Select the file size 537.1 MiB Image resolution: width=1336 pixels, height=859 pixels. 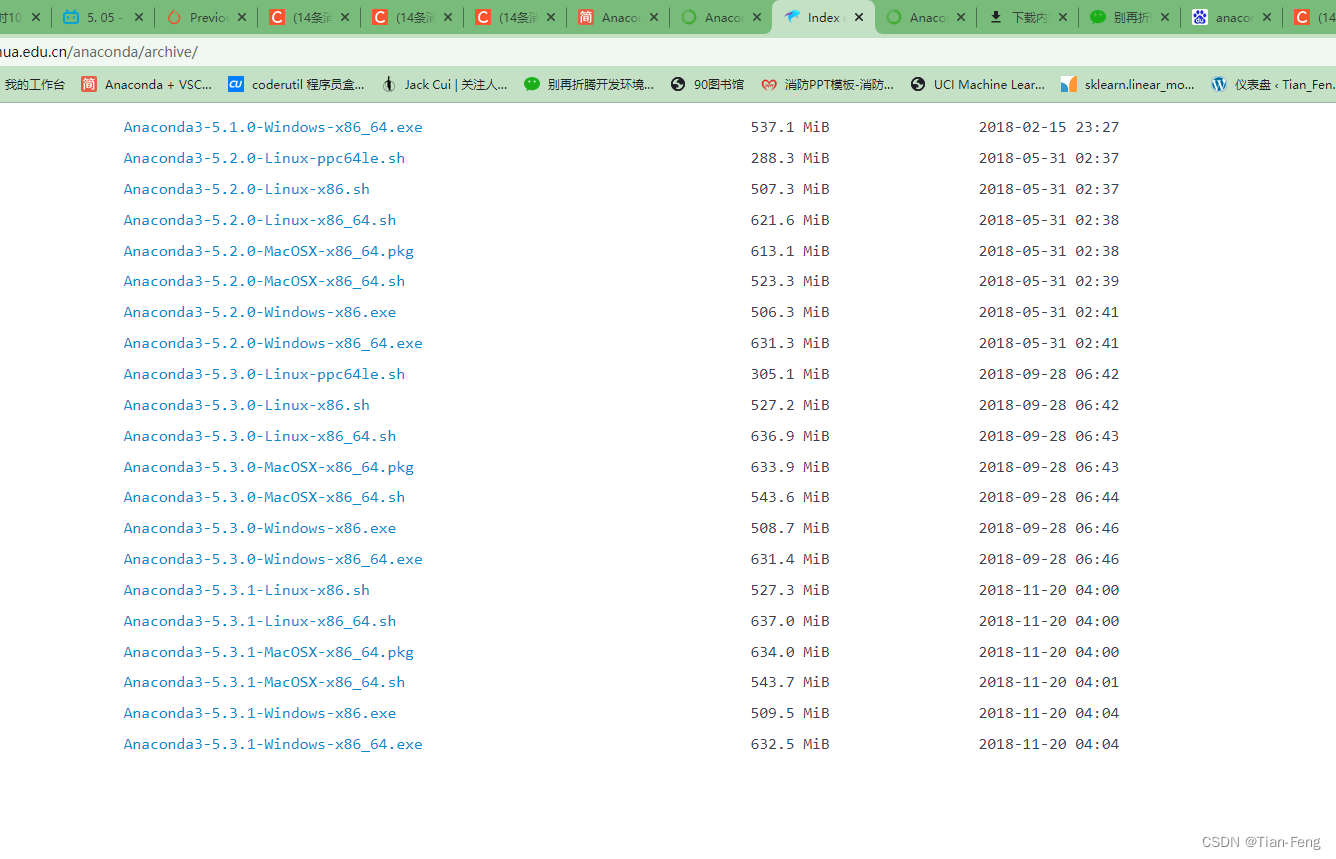coord(790,127)
